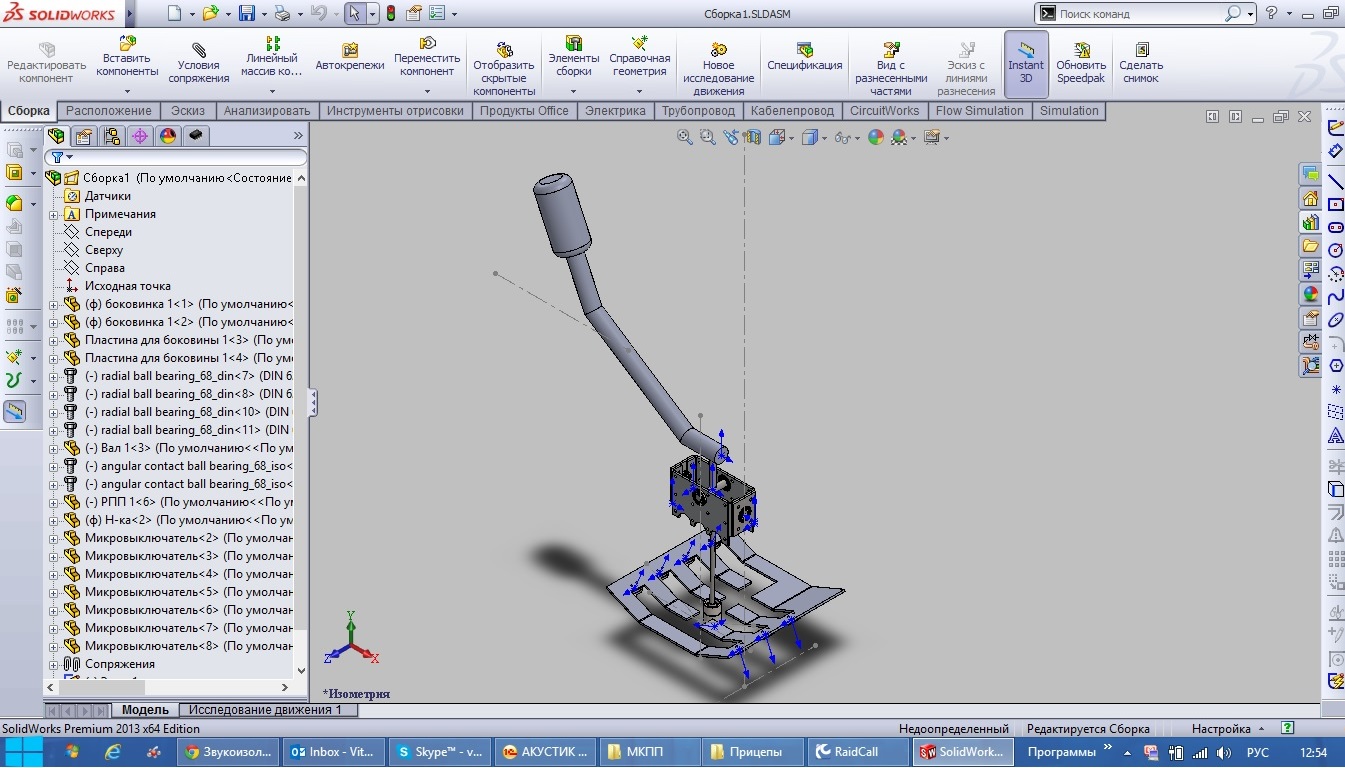Click the appearance color sphere in view toolbar
Image resolution: width=1345 pixels, height=768 pixels.
click(x=876, y=137)
